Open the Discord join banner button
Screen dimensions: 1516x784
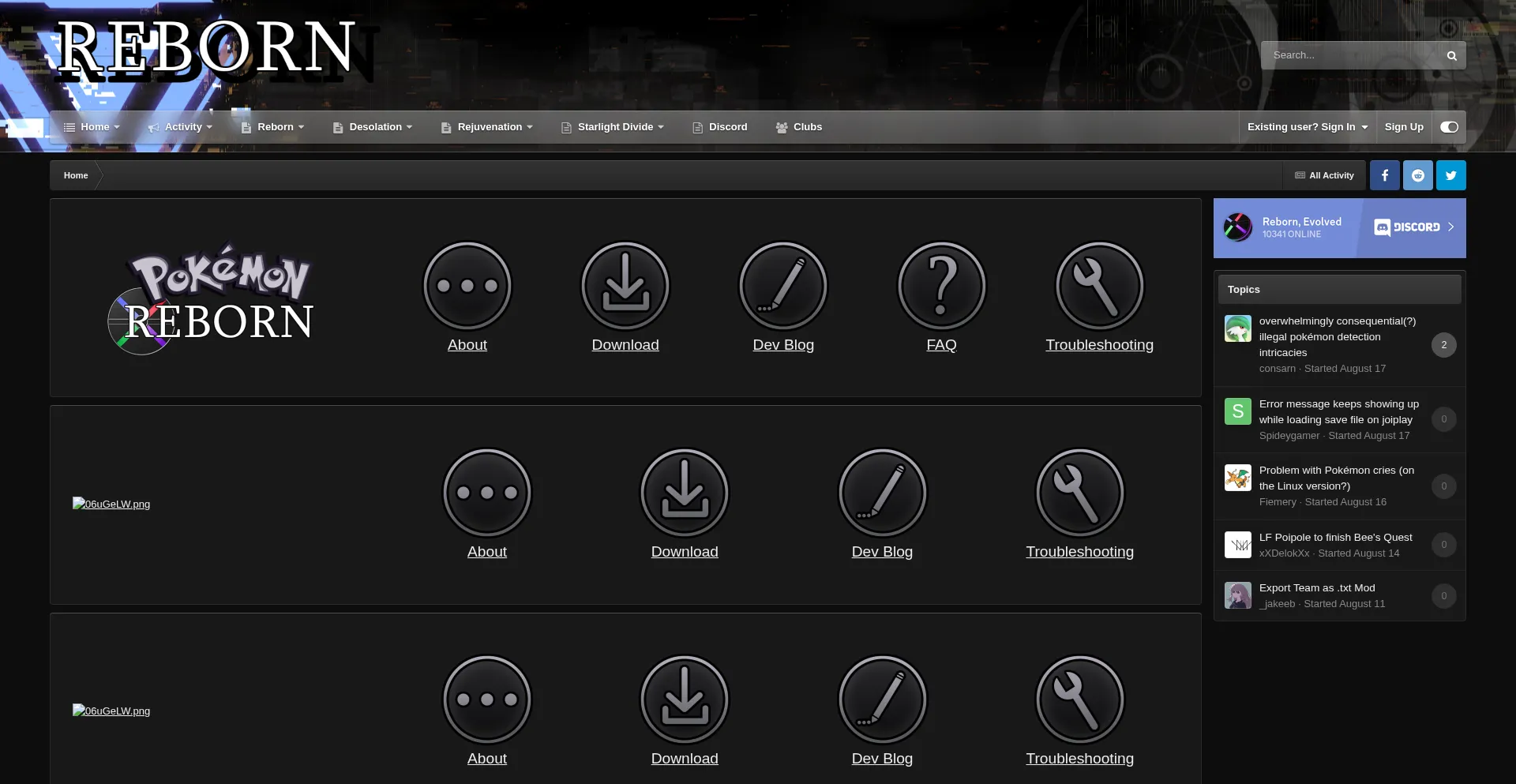point(1414,227)
